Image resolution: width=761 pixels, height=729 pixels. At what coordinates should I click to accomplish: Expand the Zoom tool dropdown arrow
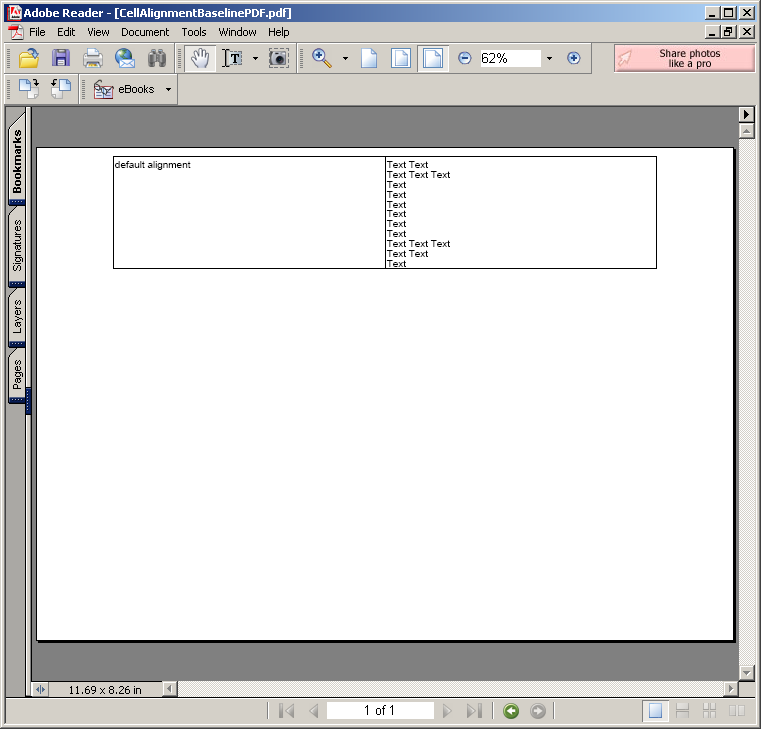pyautogui.click(x=346, y=59)
